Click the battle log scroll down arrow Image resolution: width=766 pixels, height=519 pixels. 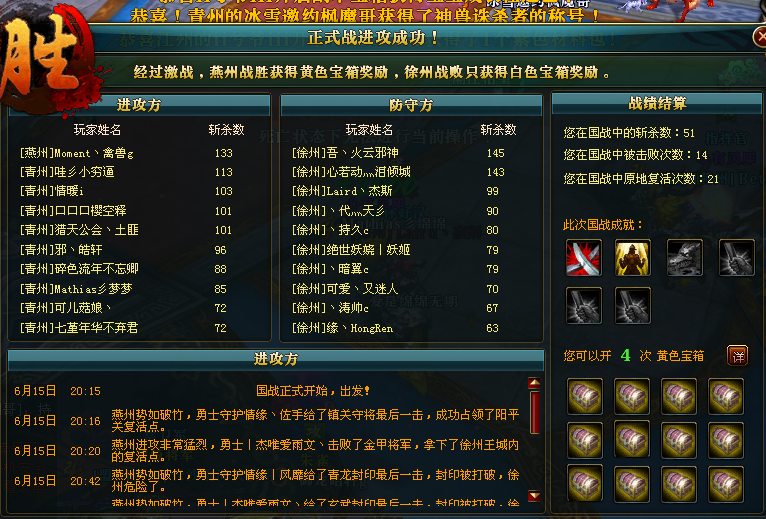point(534,496)
